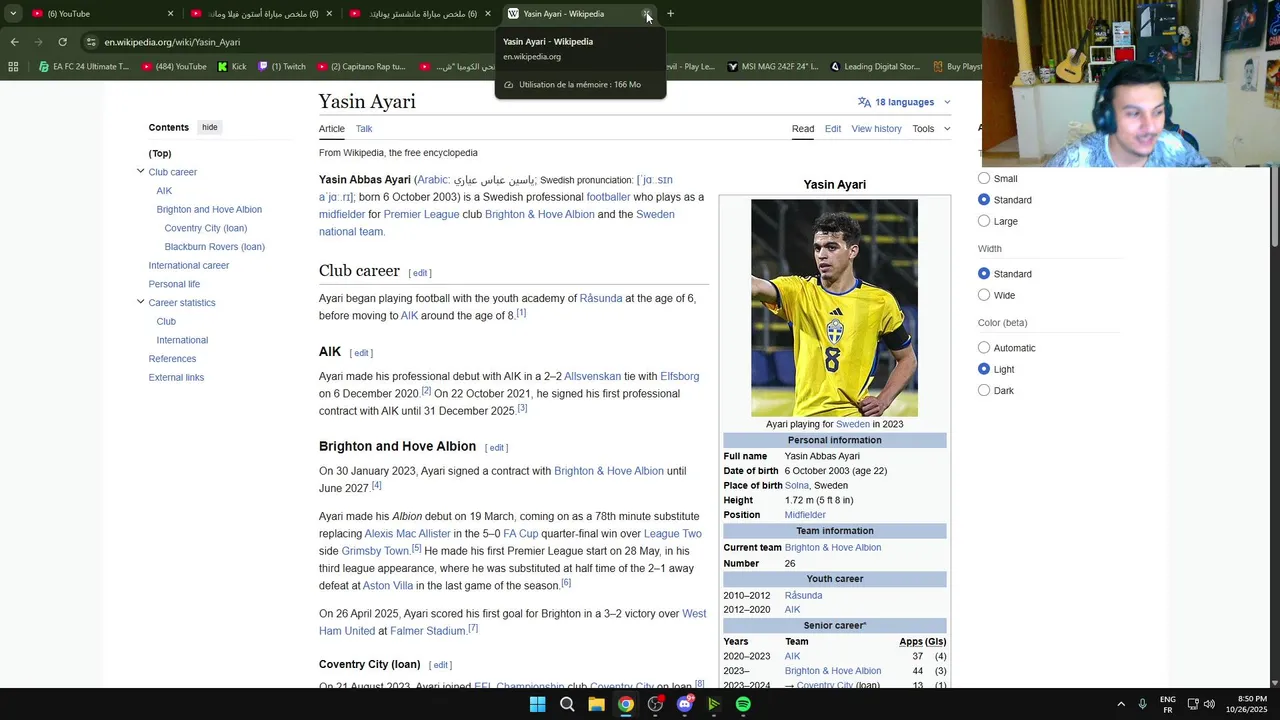
Task: Collapse the Club career contents section
Action: 141,171
